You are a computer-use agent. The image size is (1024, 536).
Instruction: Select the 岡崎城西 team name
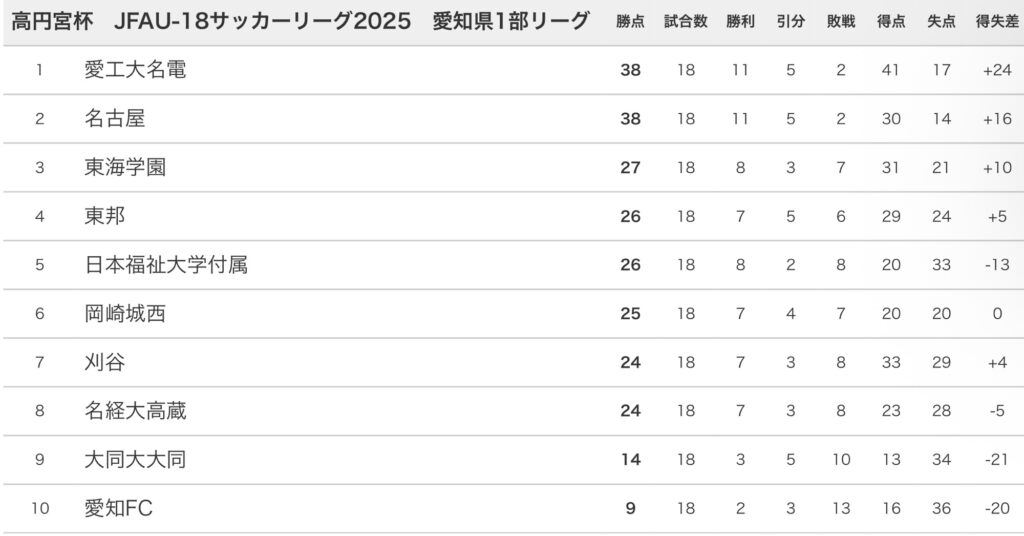pyautogui.click(x=125, y=314)
